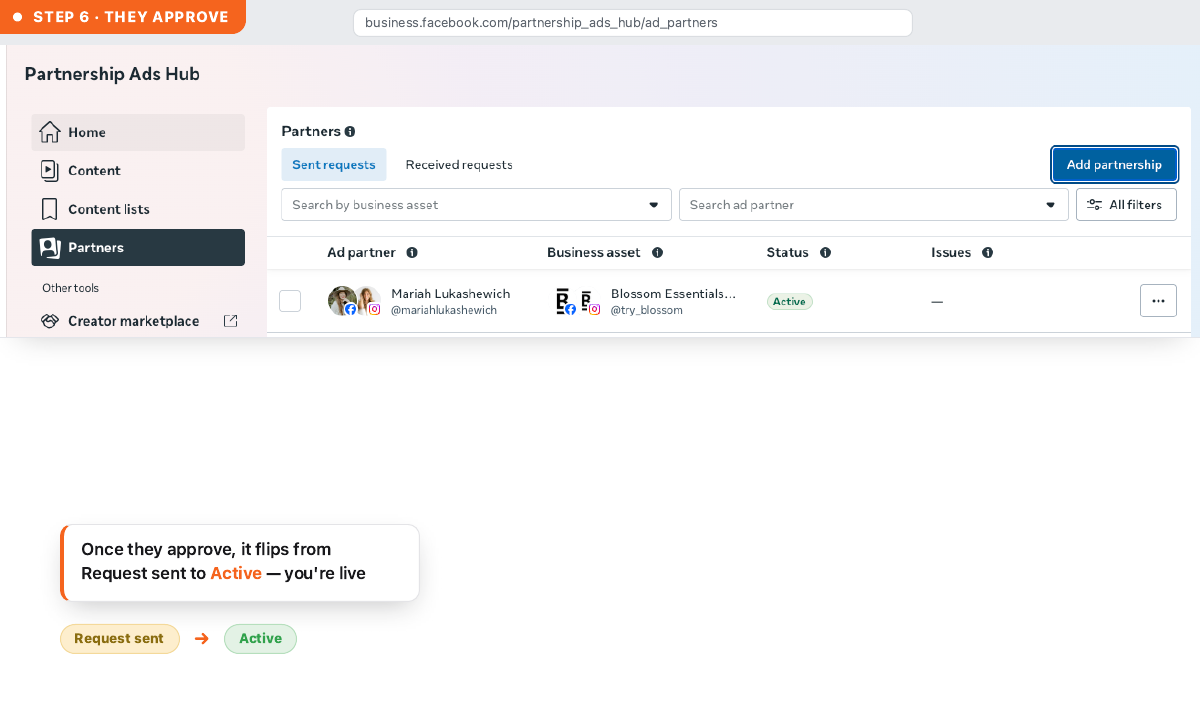Image resolution: width=1200 pixels, height=720 pixels.
Task: Open Creator marketplace link
Action: 138,321
